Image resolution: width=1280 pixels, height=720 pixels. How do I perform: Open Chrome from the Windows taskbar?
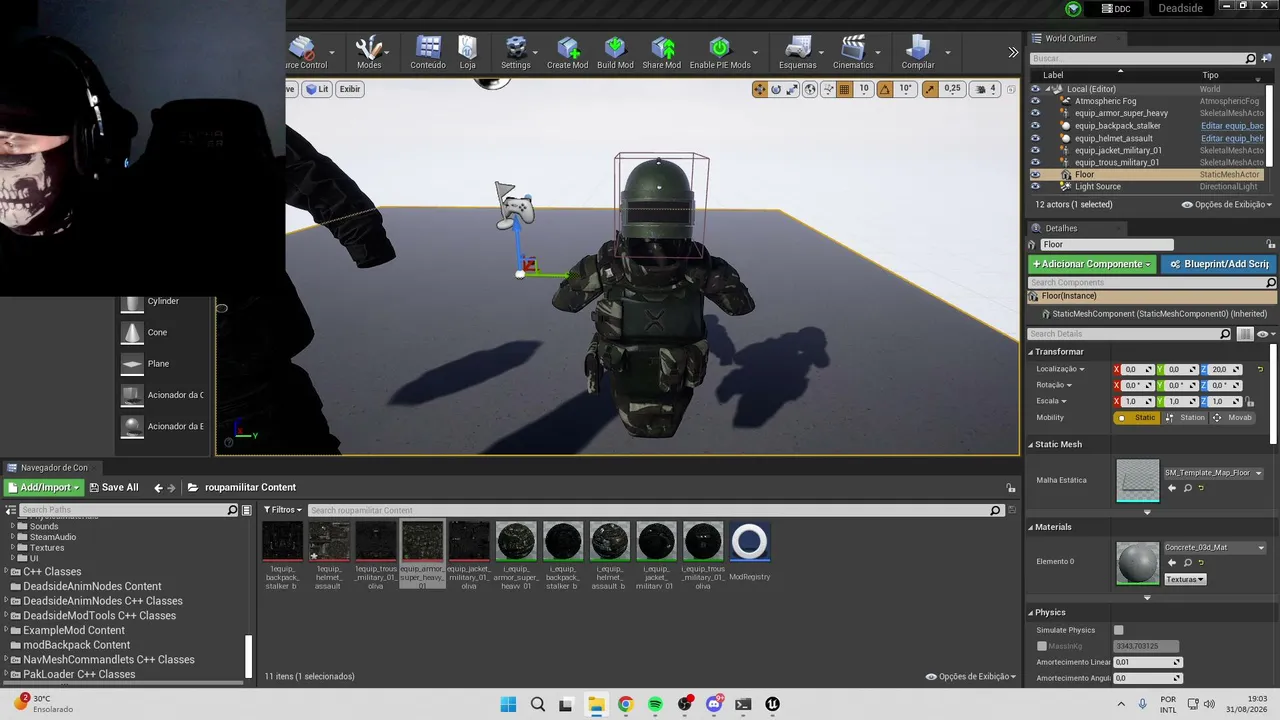(625, 704)
